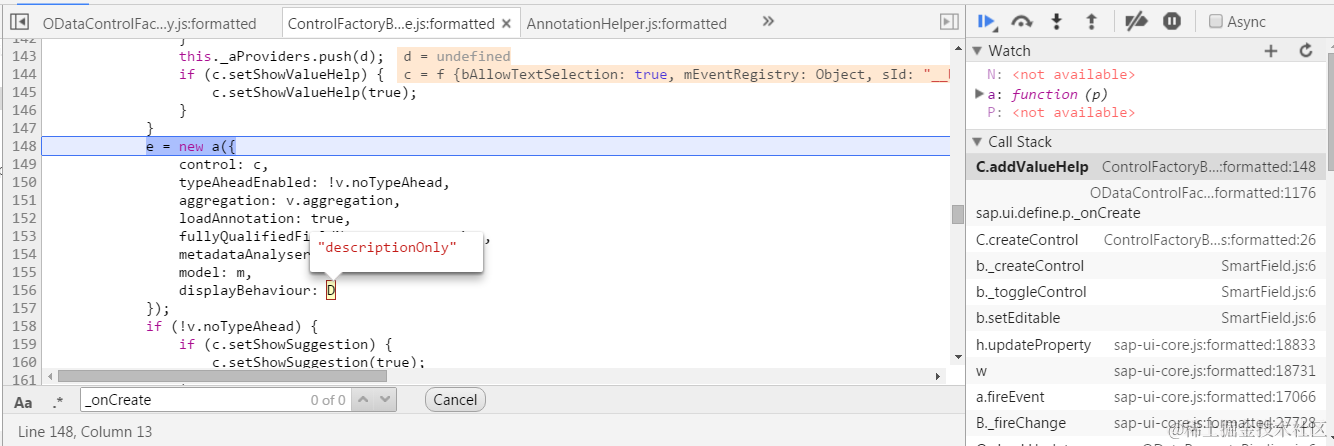Open ControlFactoryB...s:formatted:26 source link
1334x446 pixels.
(1210, 240)
